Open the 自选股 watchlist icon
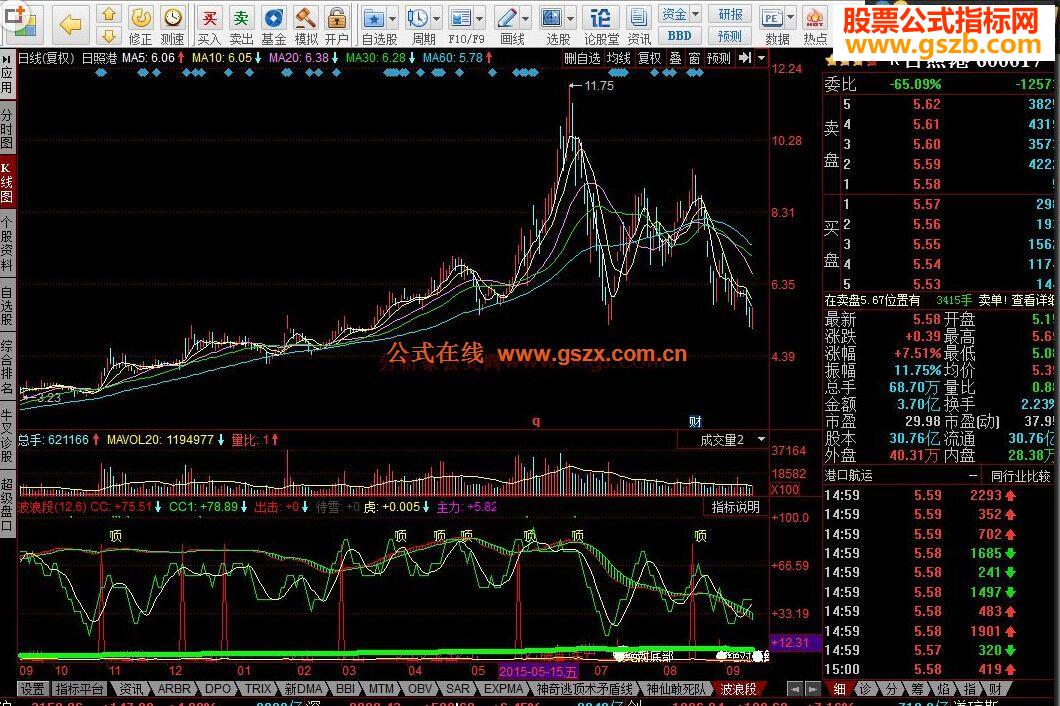 click(374, 24)
